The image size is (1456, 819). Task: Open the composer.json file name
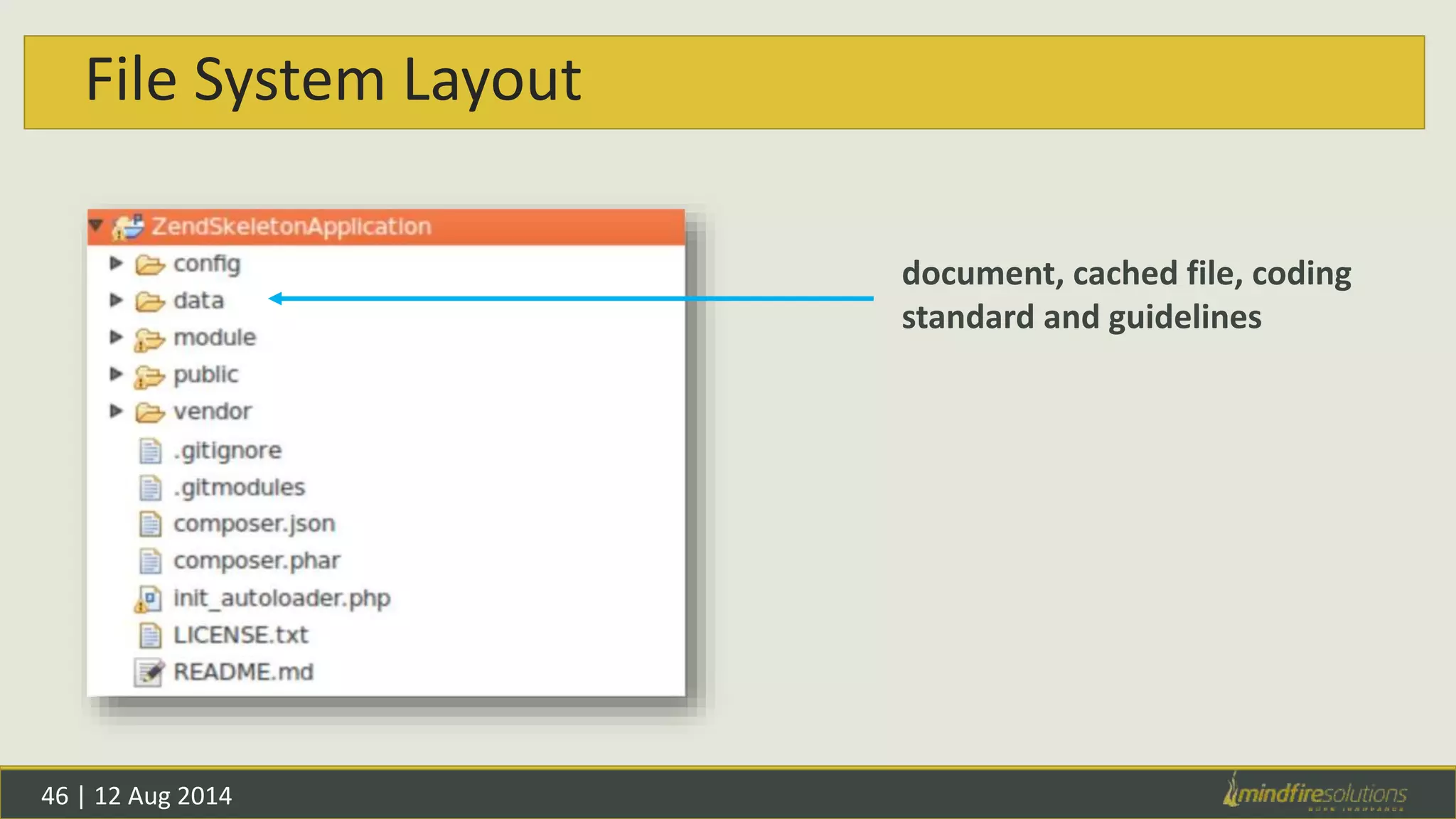click(x=255, y=525)
